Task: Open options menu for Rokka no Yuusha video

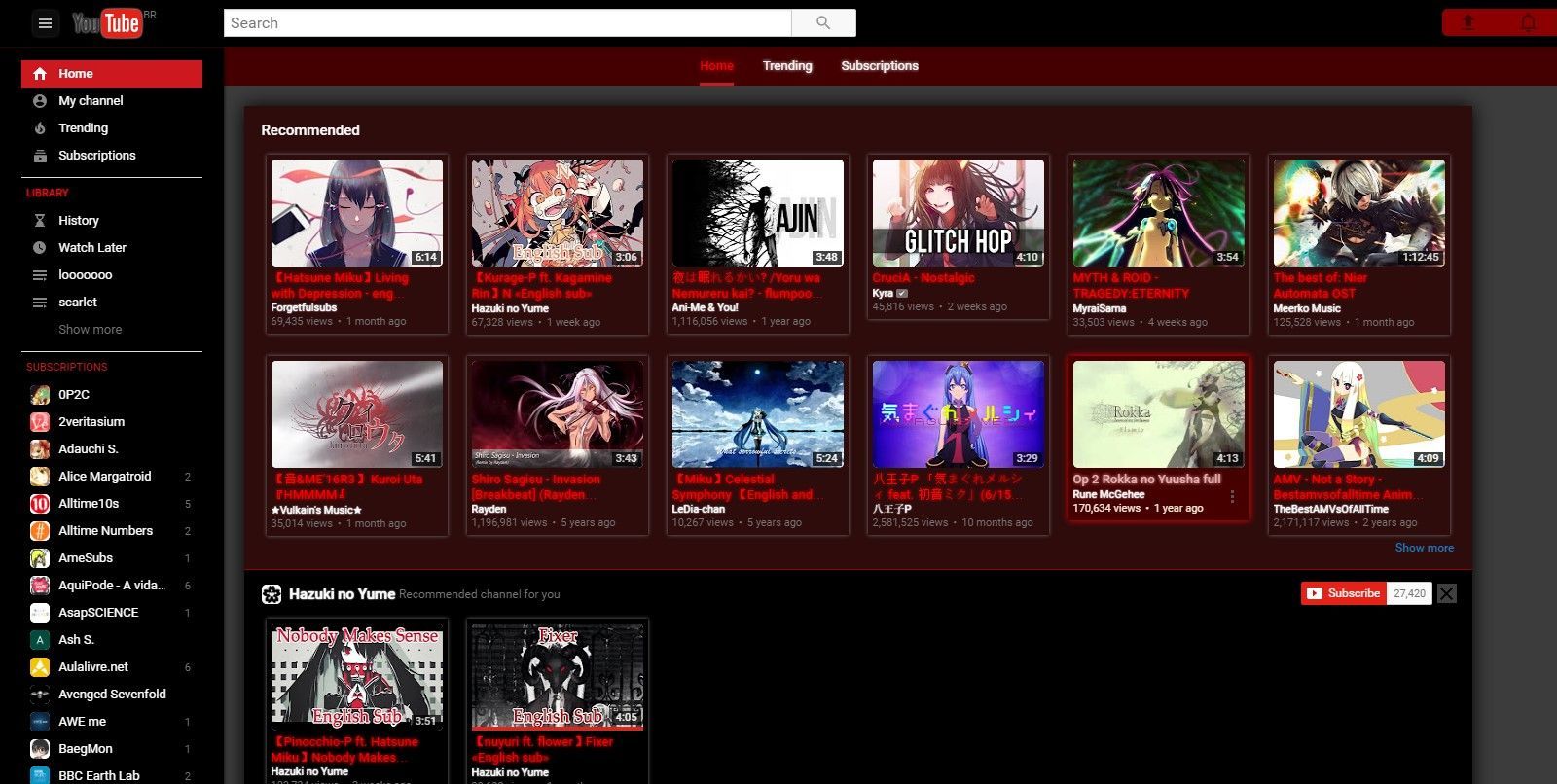Action: 1232,497
